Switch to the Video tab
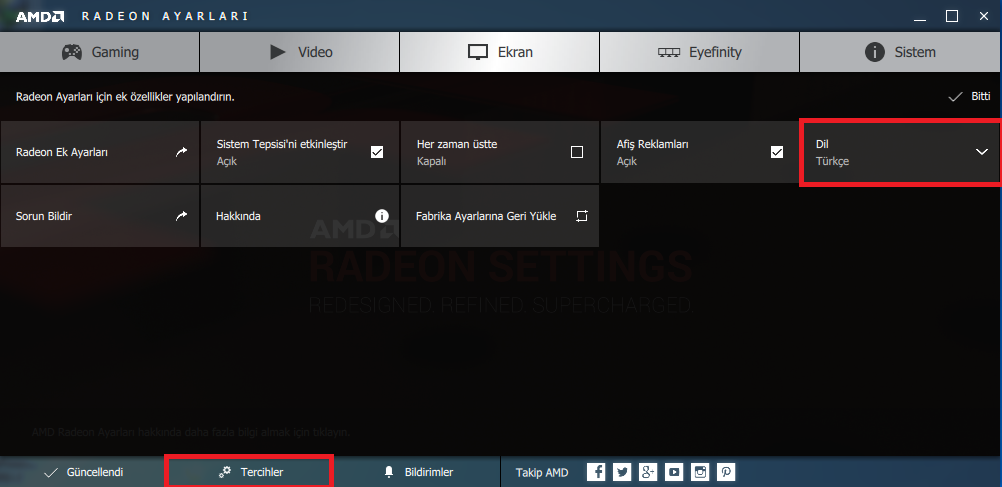 click(300, 52)
